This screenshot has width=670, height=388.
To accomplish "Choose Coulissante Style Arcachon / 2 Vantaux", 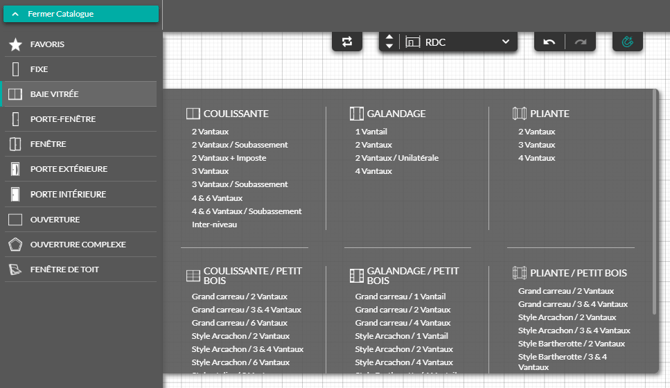I will click(240, 336).
